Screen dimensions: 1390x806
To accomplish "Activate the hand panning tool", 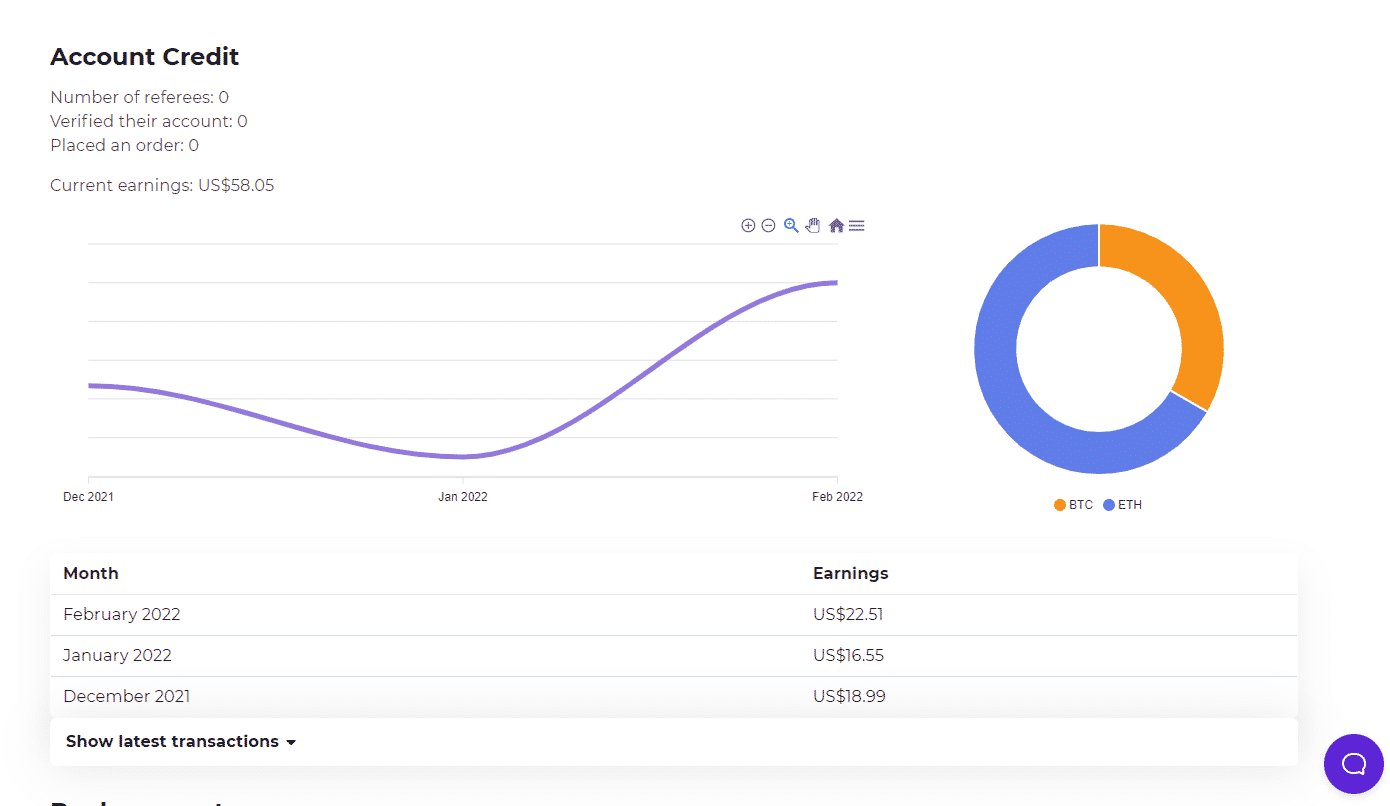I will click(813, 226).
